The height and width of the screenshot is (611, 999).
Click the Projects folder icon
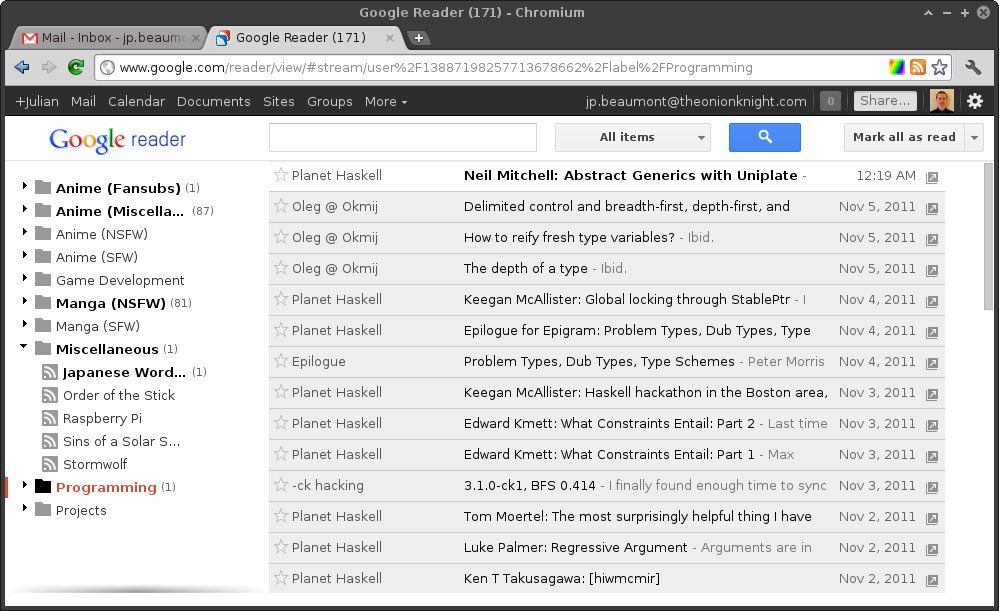[43, 510]
